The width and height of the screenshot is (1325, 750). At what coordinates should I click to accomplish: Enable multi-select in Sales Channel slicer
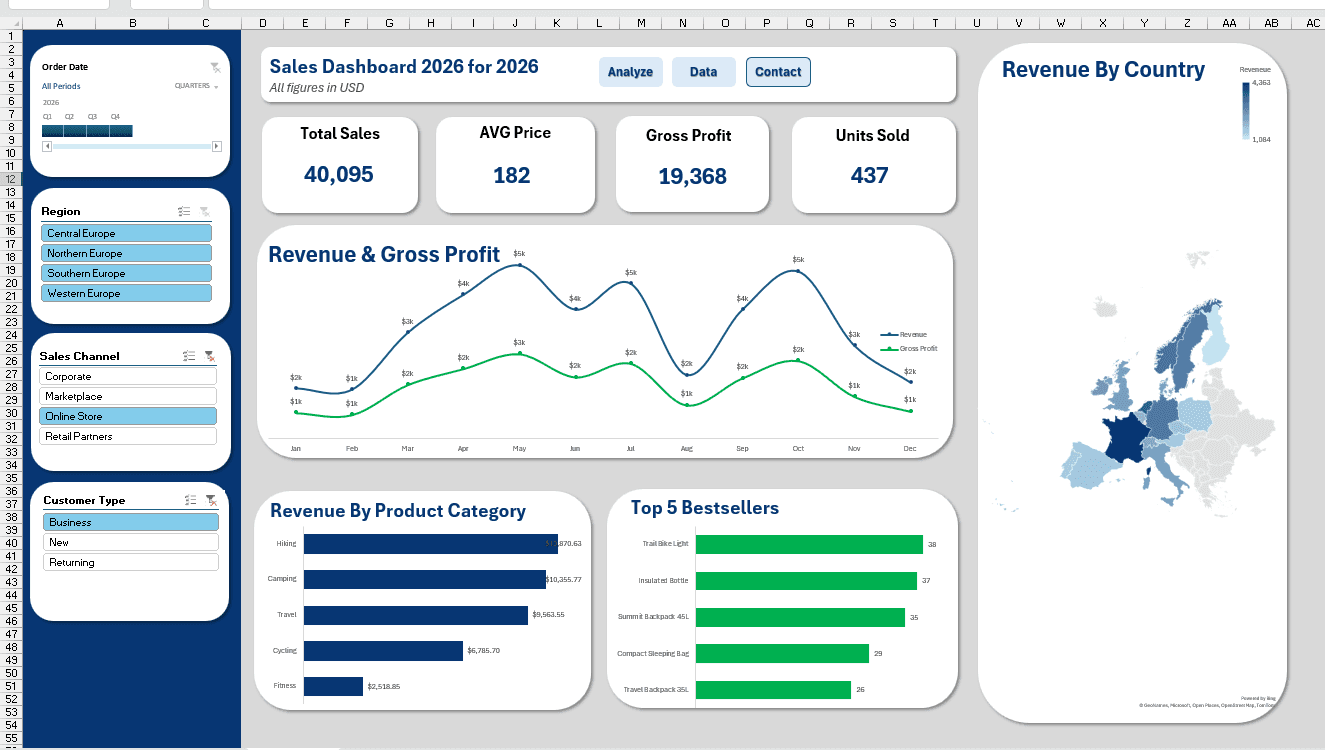click(189, 356)
